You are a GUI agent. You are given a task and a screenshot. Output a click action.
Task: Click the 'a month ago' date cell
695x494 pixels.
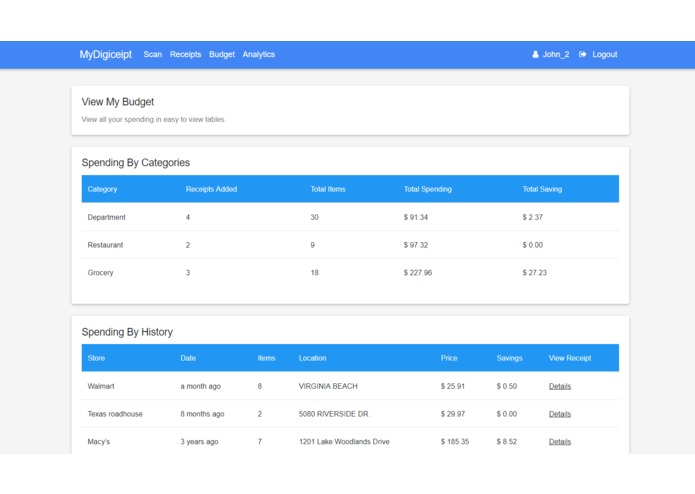[200, 386]
